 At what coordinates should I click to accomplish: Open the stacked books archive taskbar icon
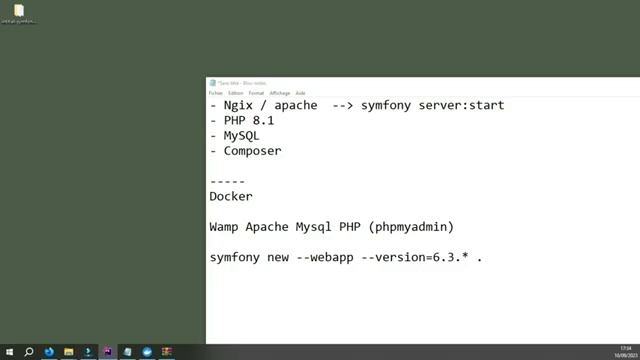(167, 351)
